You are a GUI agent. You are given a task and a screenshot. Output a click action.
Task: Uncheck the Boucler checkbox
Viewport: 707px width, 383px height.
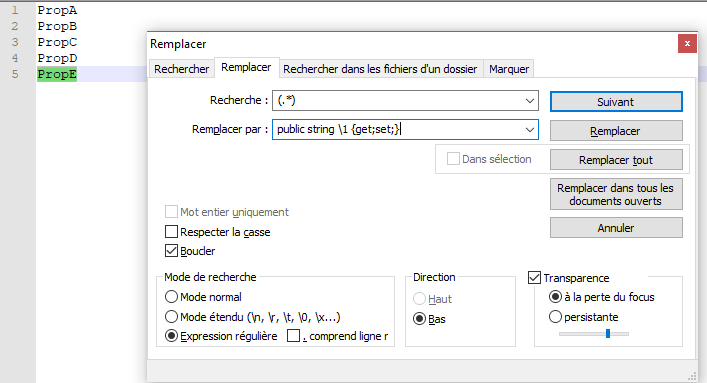171,251
